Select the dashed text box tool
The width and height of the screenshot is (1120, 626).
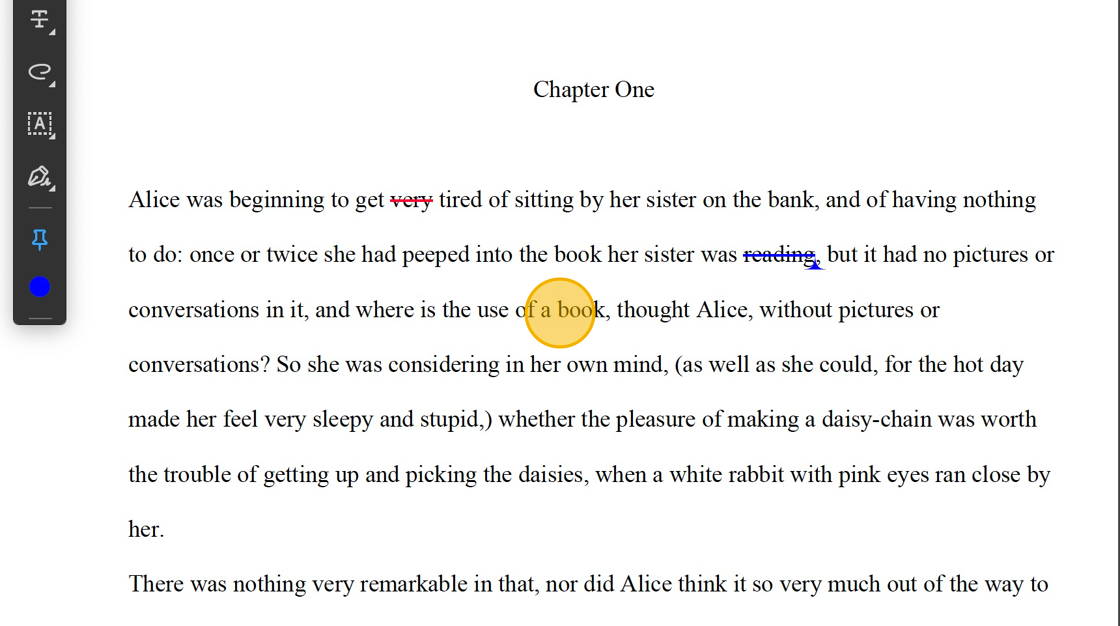coord(39,124)
